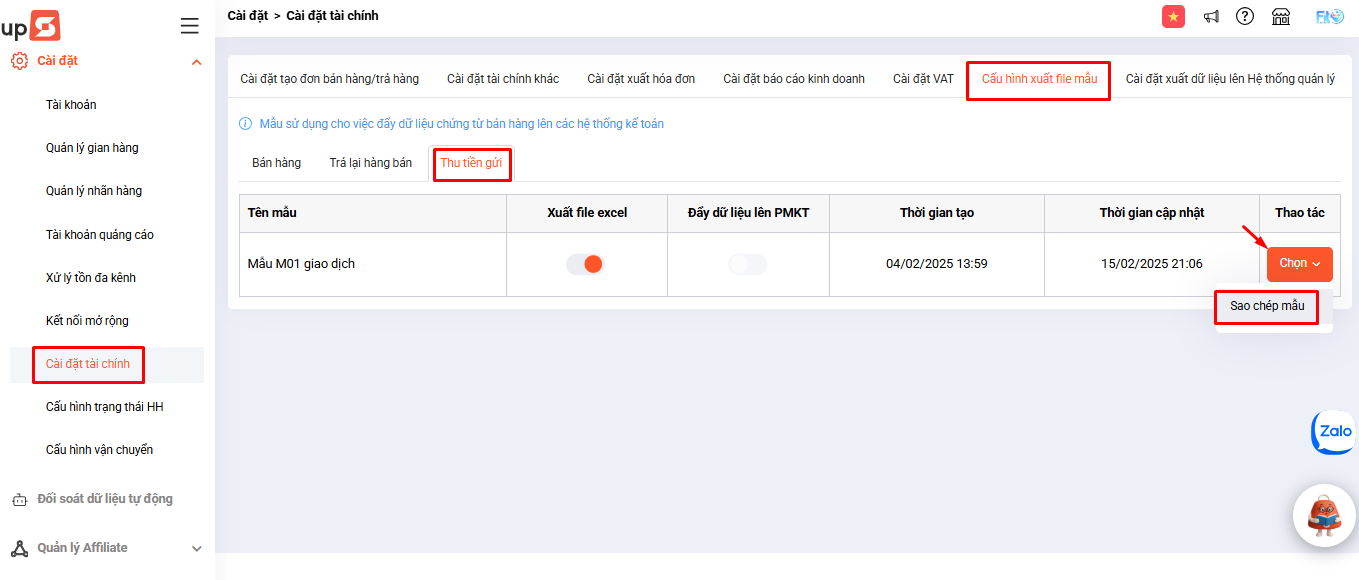Go to Cấu hình vận chuyển
The height and width of the screenshot is (580, 1359).
click(99, 450)
